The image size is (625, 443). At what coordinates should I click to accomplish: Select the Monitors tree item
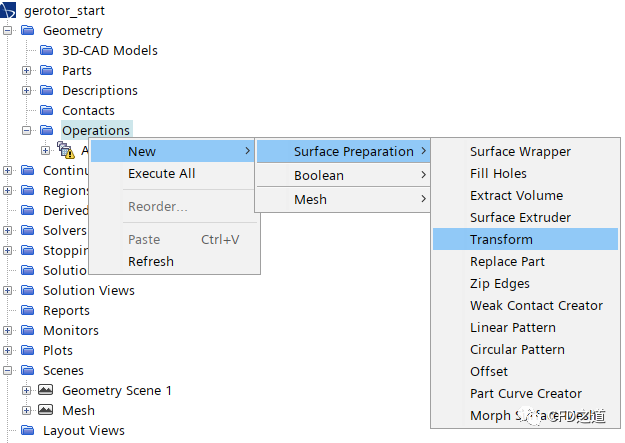[x=70, y=330]
